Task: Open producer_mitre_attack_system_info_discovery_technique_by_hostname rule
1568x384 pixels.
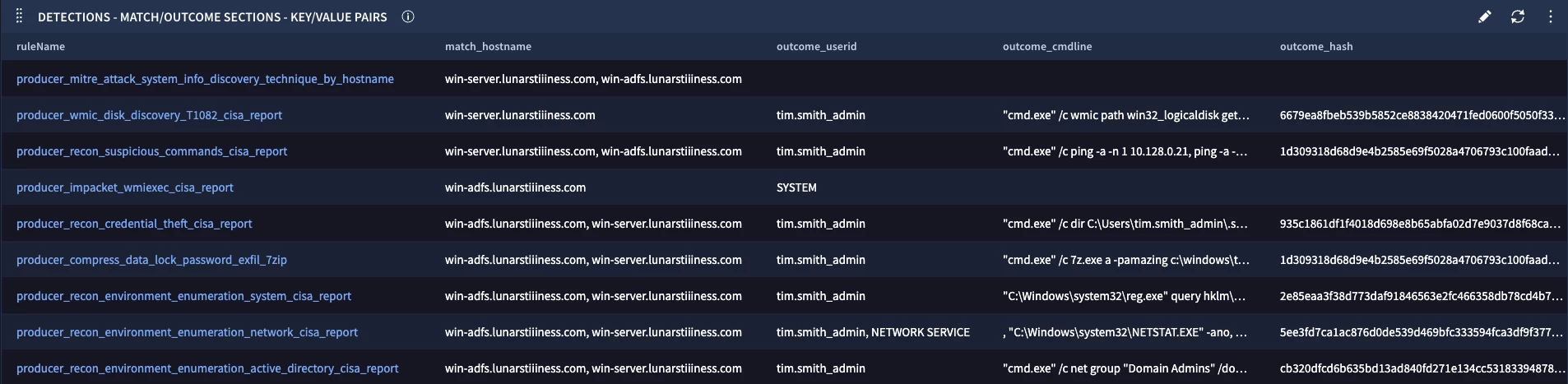Action: click(x=205, y=79)
